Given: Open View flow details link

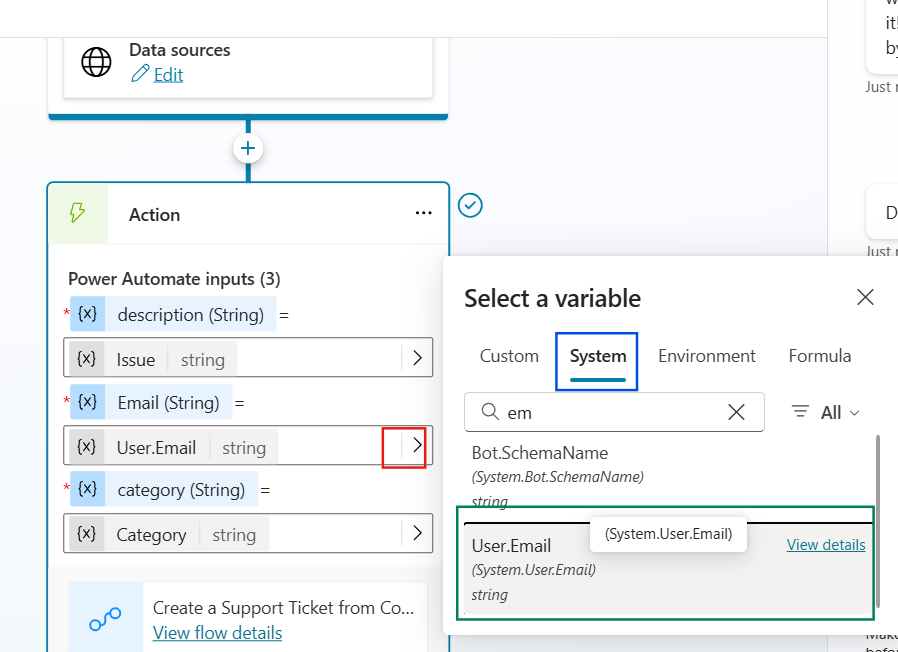Looking at the screenshot, I should 217,633.
